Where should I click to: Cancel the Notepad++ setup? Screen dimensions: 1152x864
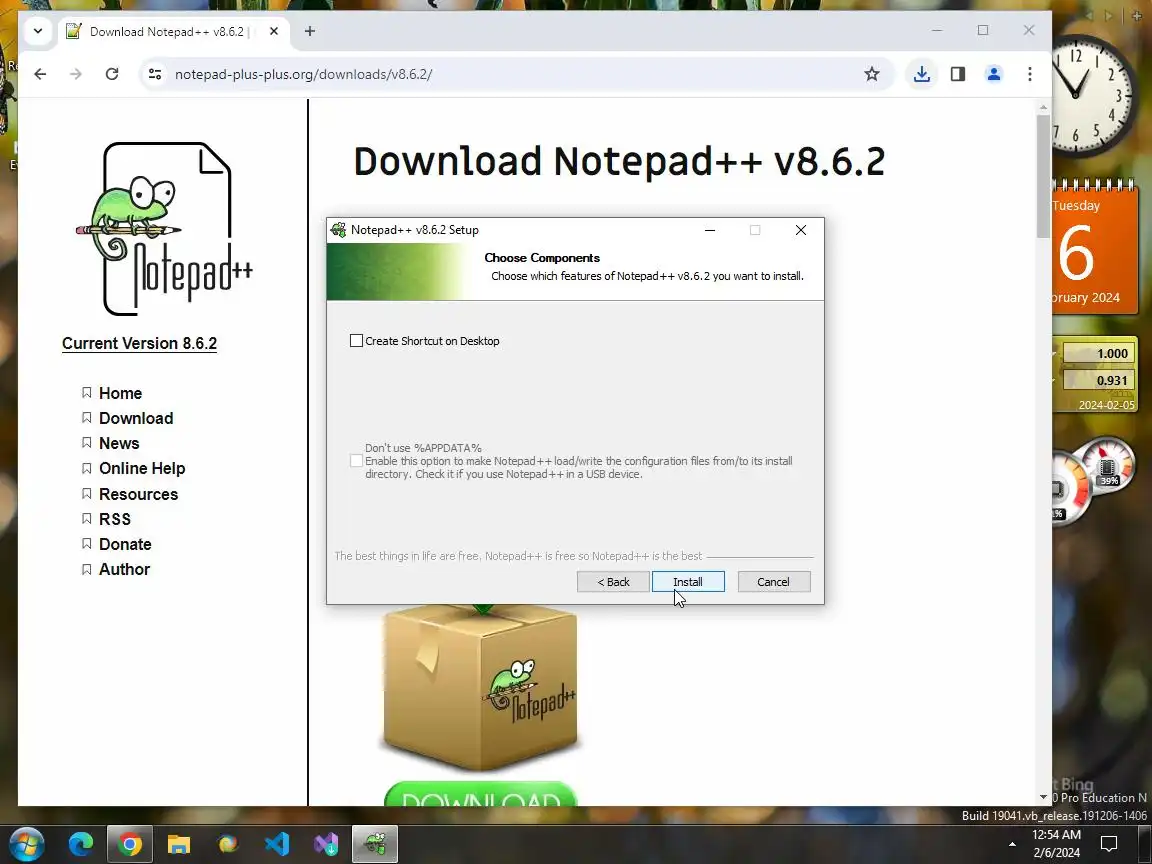(774, 582)
